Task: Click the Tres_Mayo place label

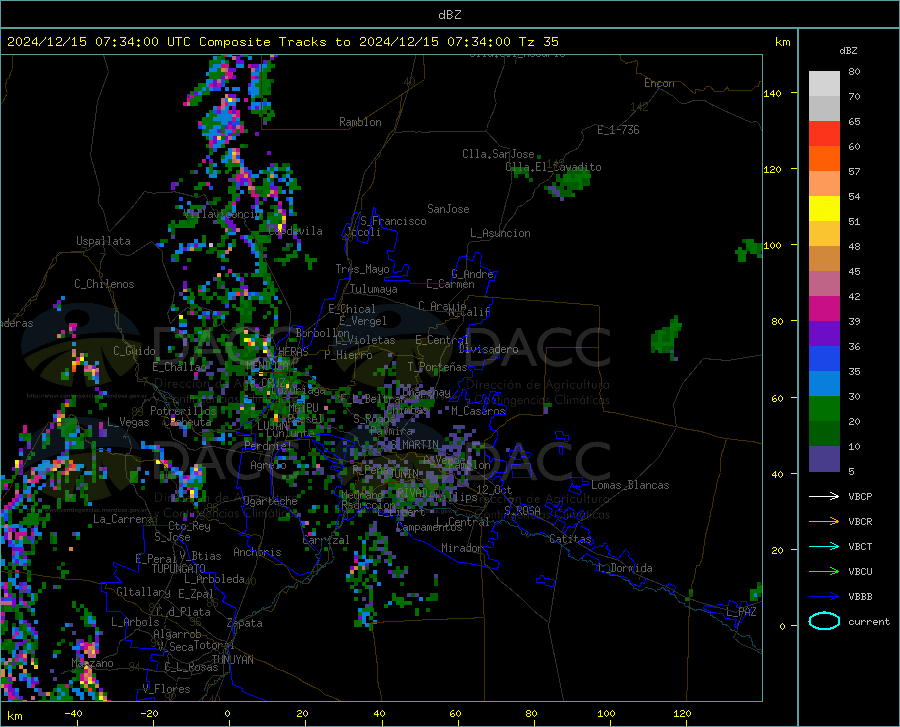Action: pyautogui.click(x=362, y=269)
